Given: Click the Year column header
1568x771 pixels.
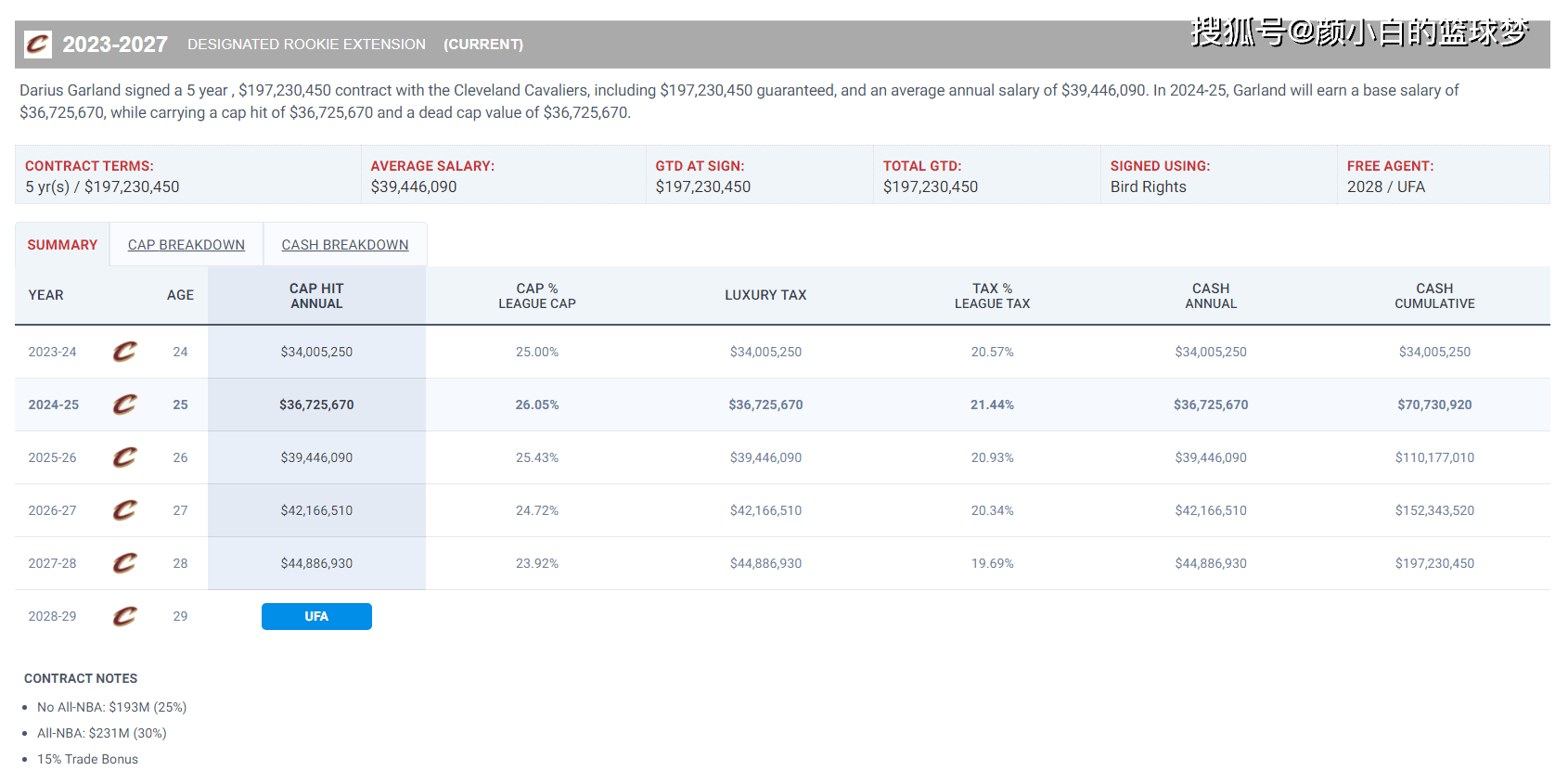Looking at the screenshot, I should (46, 295).
